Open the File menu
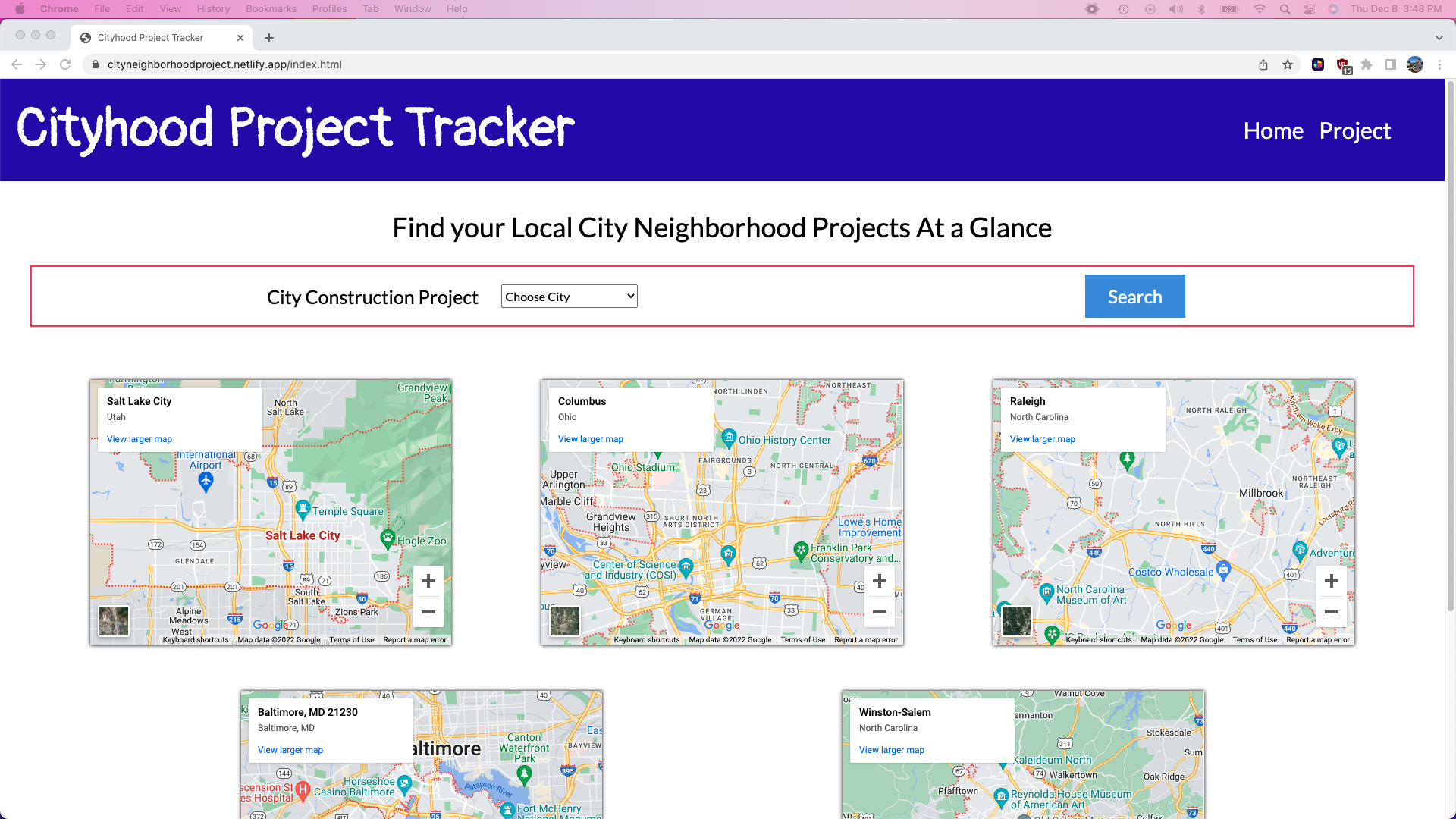Image resolution: width=1456 pixels, height=819 pixels. click(x=102, y=9)
